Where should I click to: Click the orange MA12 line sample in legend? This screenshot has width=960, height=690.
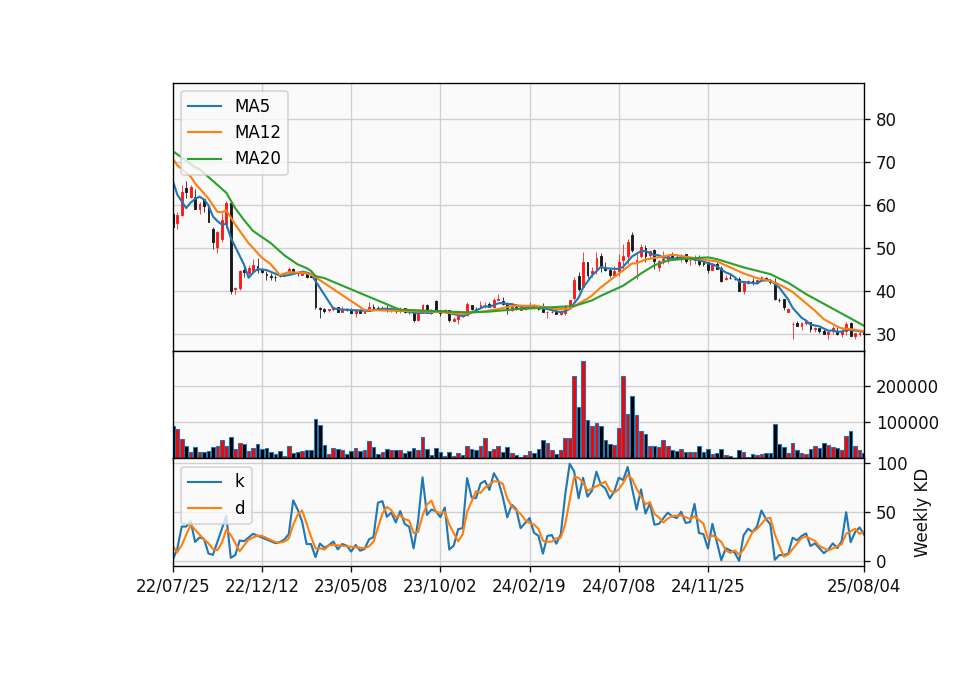point(204,132)
